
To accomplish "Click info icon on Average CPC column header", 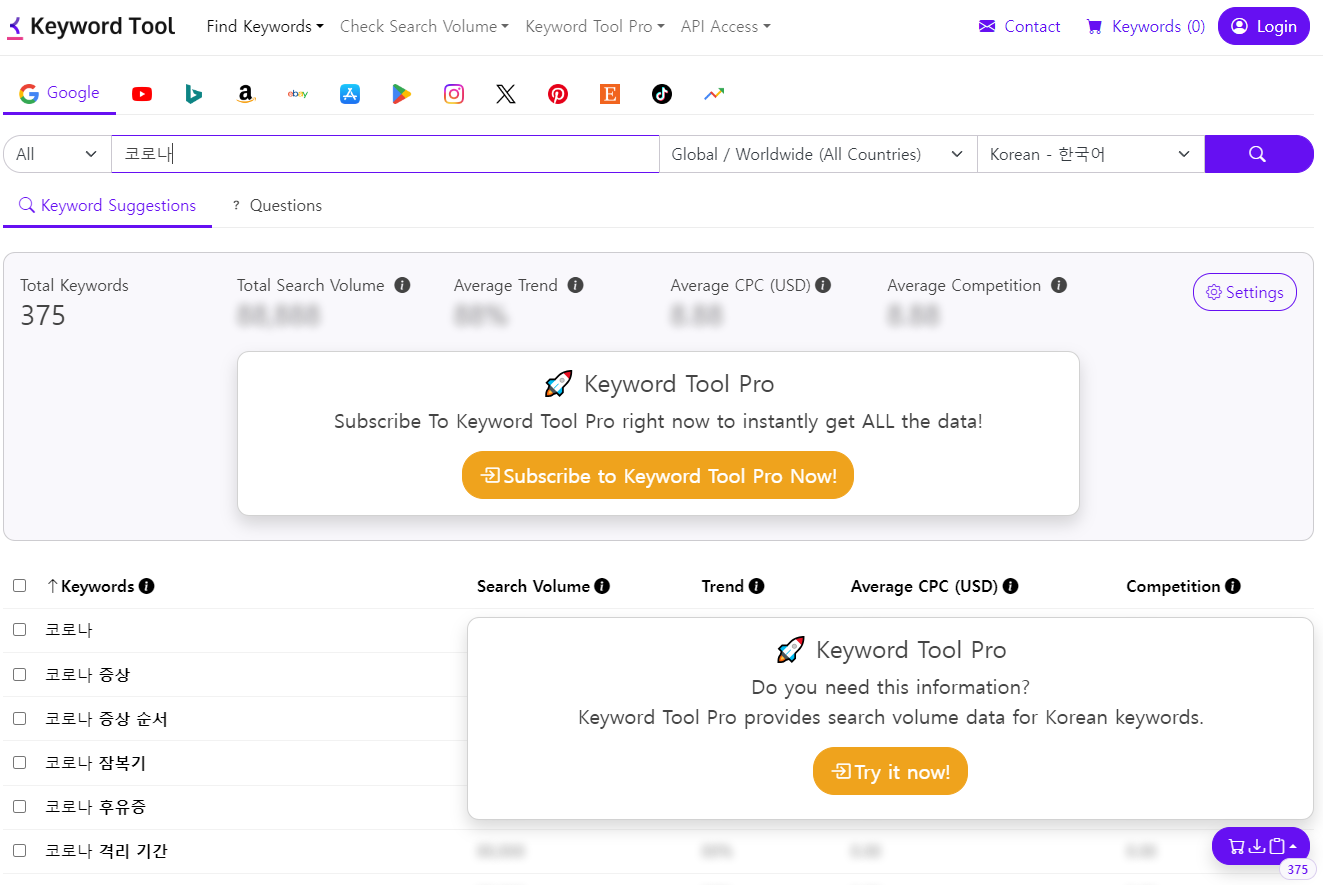I will [x=1011, y=586].
